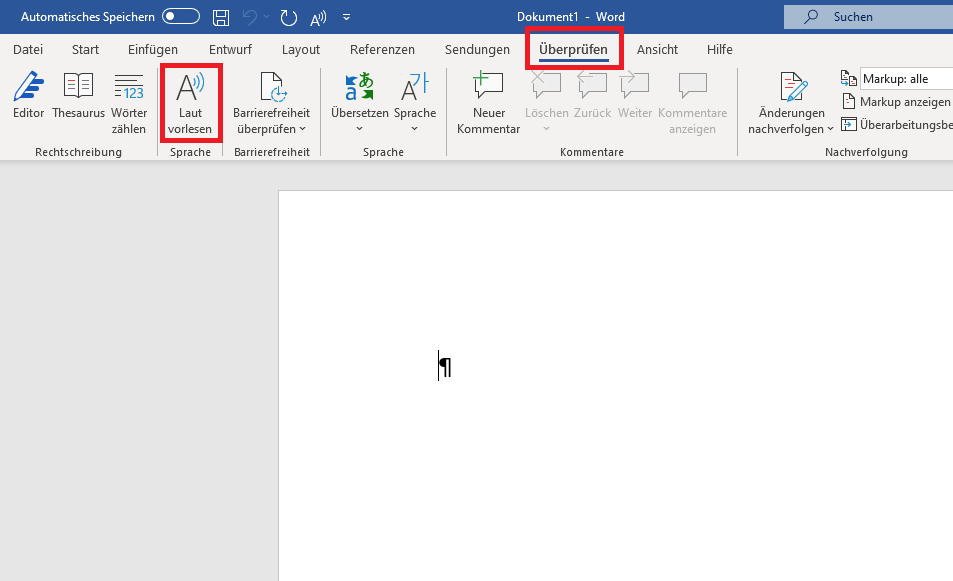Click the Redo circular arrow icon
Image resolution: width=953 pixels, height=581 pixels.
tap(288, 18)
